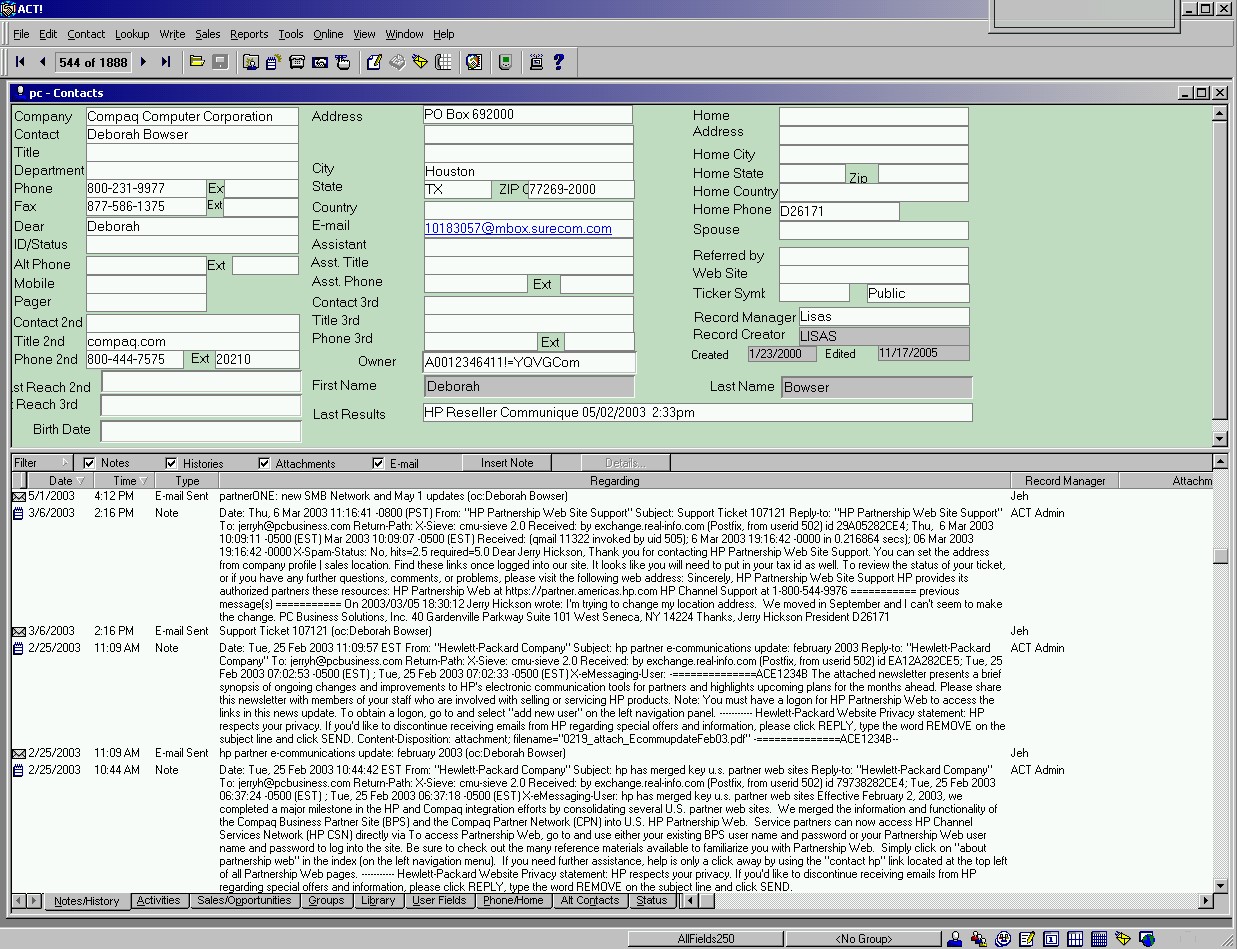Click the Regarding column header
This screenshot has height=949, width=1237.
click(614, 481)
